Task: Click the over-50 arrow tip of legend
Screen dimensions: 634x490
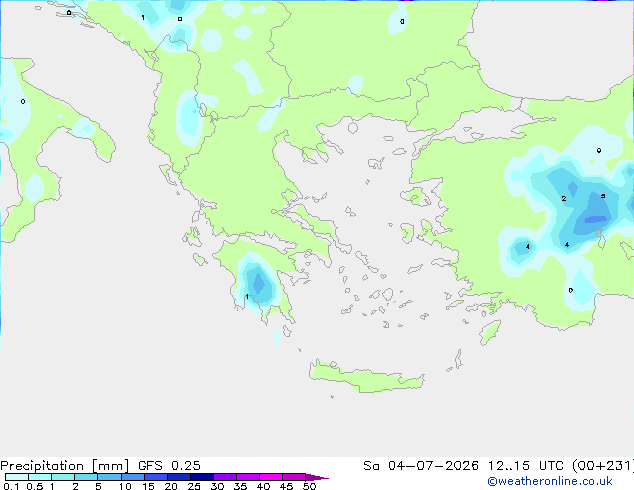Action: pos(317,477)
